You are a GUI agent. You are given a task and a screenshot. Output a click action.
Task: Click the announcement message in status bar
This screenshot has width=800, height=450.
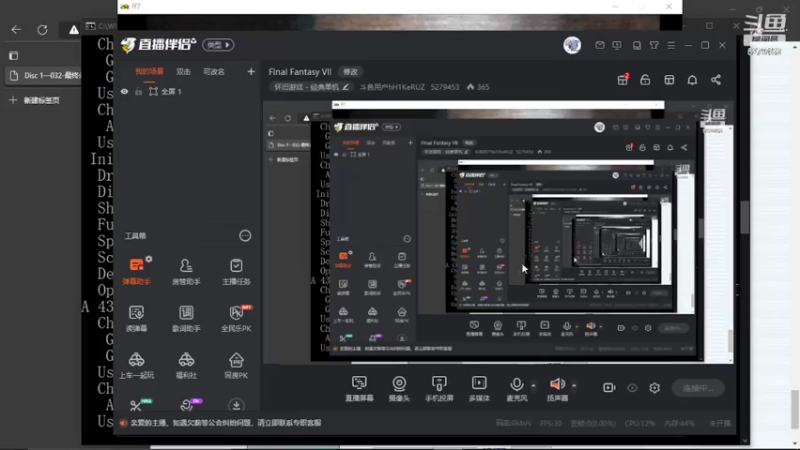226,422
